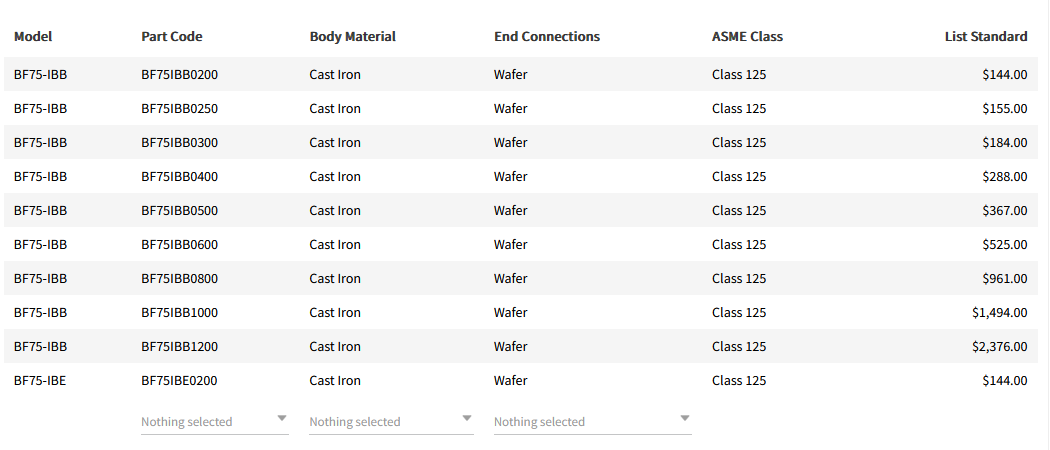The height and width of the screenshot is (450, 1050).
Task: Click the ASME Class column header
Action: pos(747,37)
